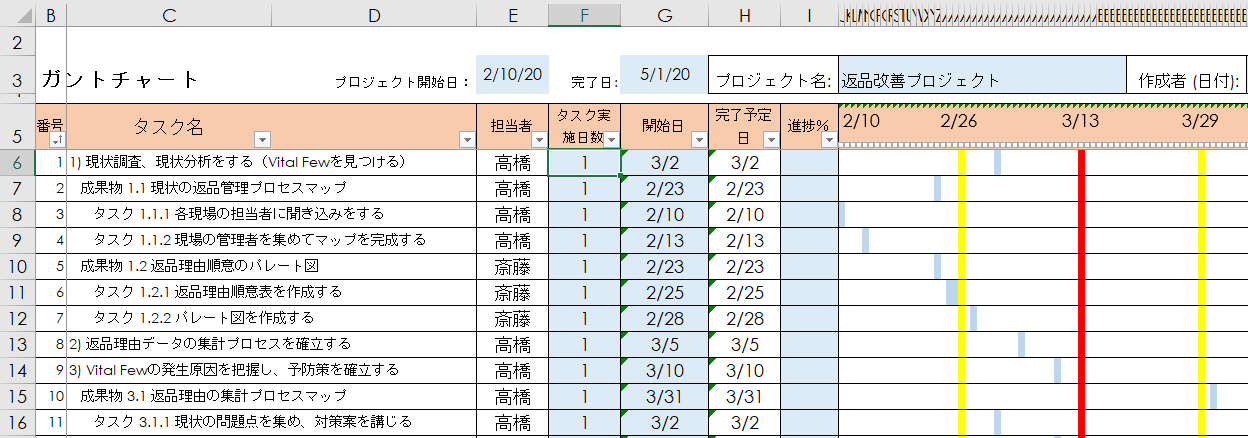
Task: Click the blue Gantt bar in row 9
Action: coord(865,240)
